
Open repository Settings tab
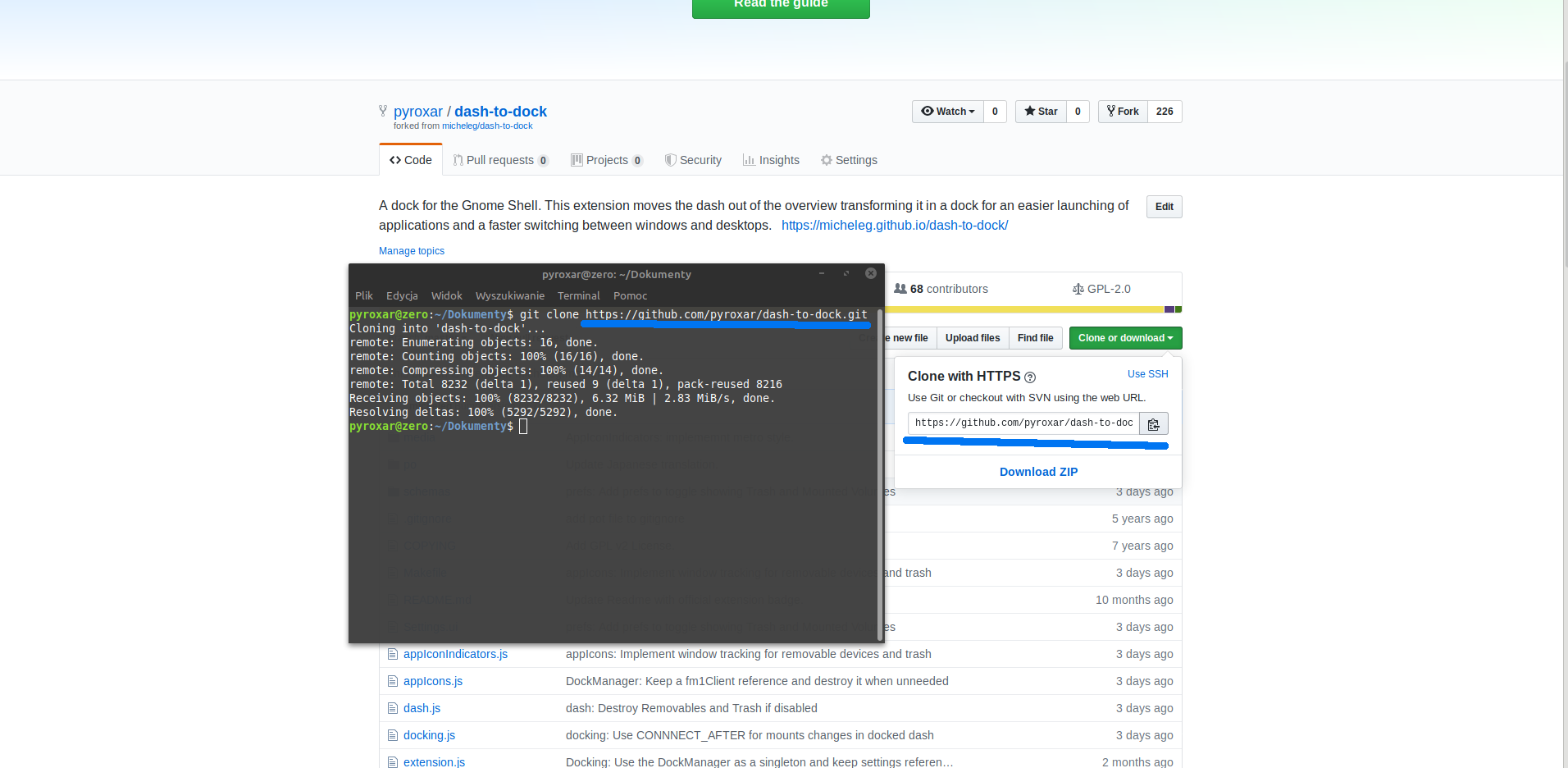click(x=849, y=160)
